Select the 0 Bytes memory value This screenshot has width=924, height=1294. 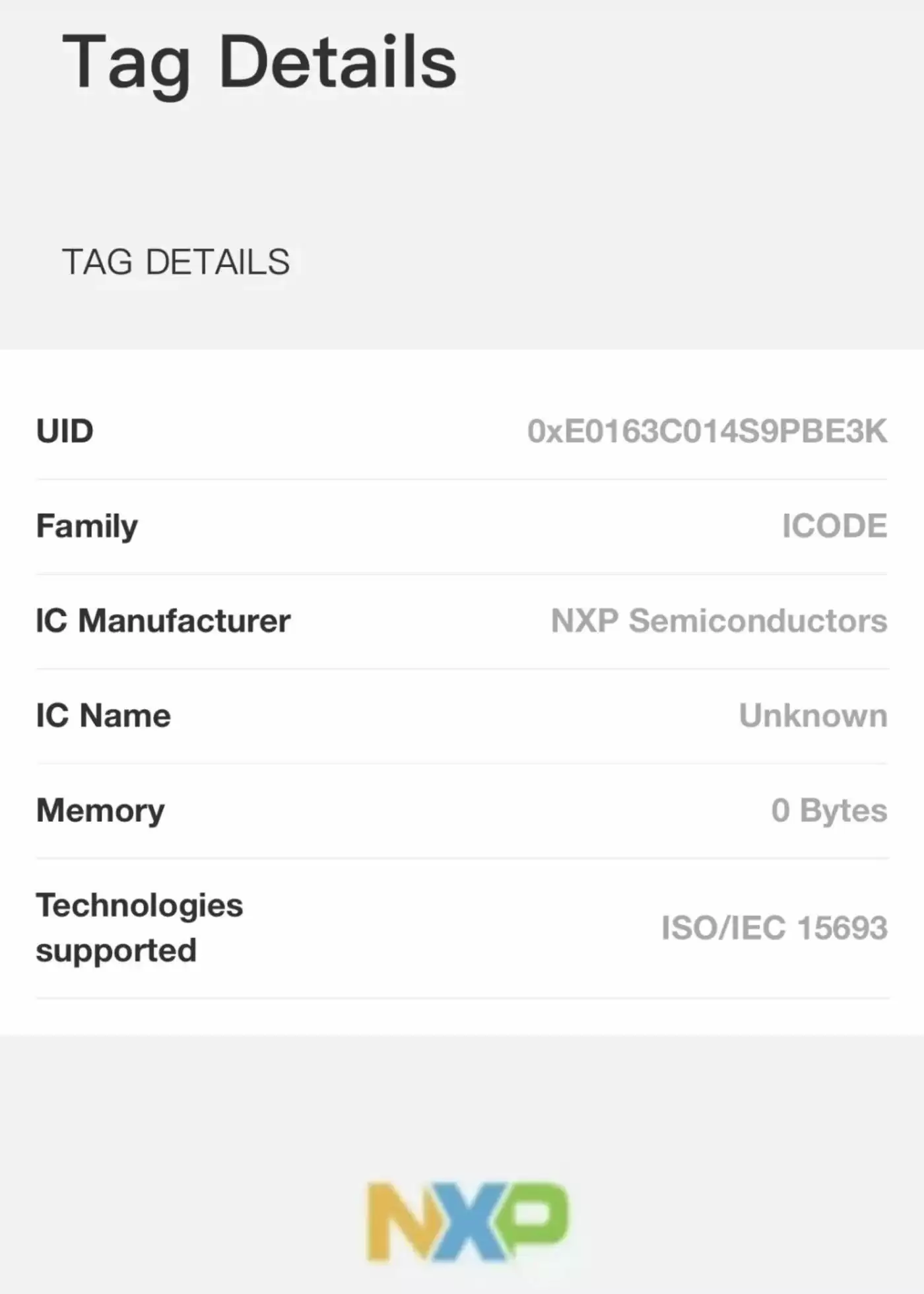click(x=829, y=811)
